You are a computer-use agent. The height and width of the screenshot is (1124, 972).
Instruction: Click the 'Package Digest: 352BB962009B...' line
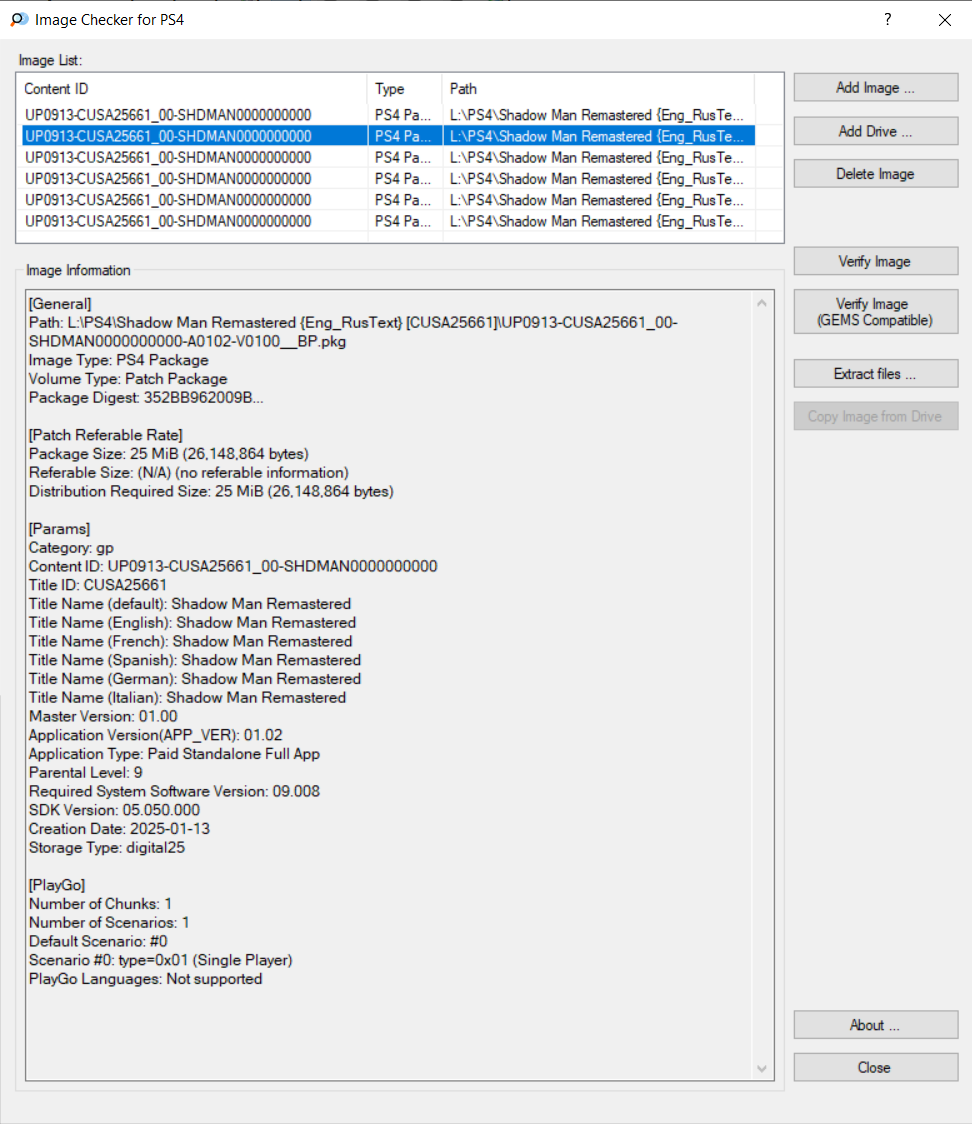coord(146,398)
